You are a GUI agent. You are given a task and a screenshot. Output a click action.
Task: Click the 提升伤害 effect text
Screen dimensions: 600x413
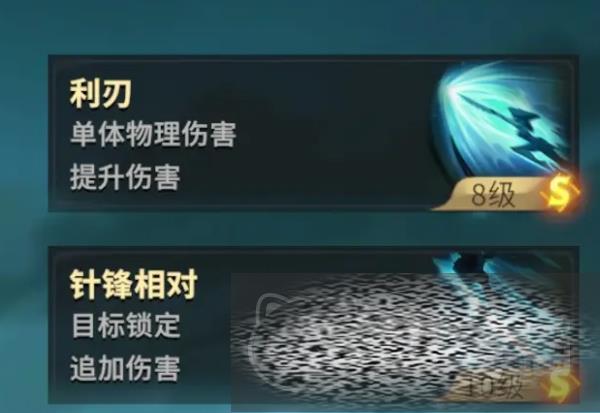(125, 177)
